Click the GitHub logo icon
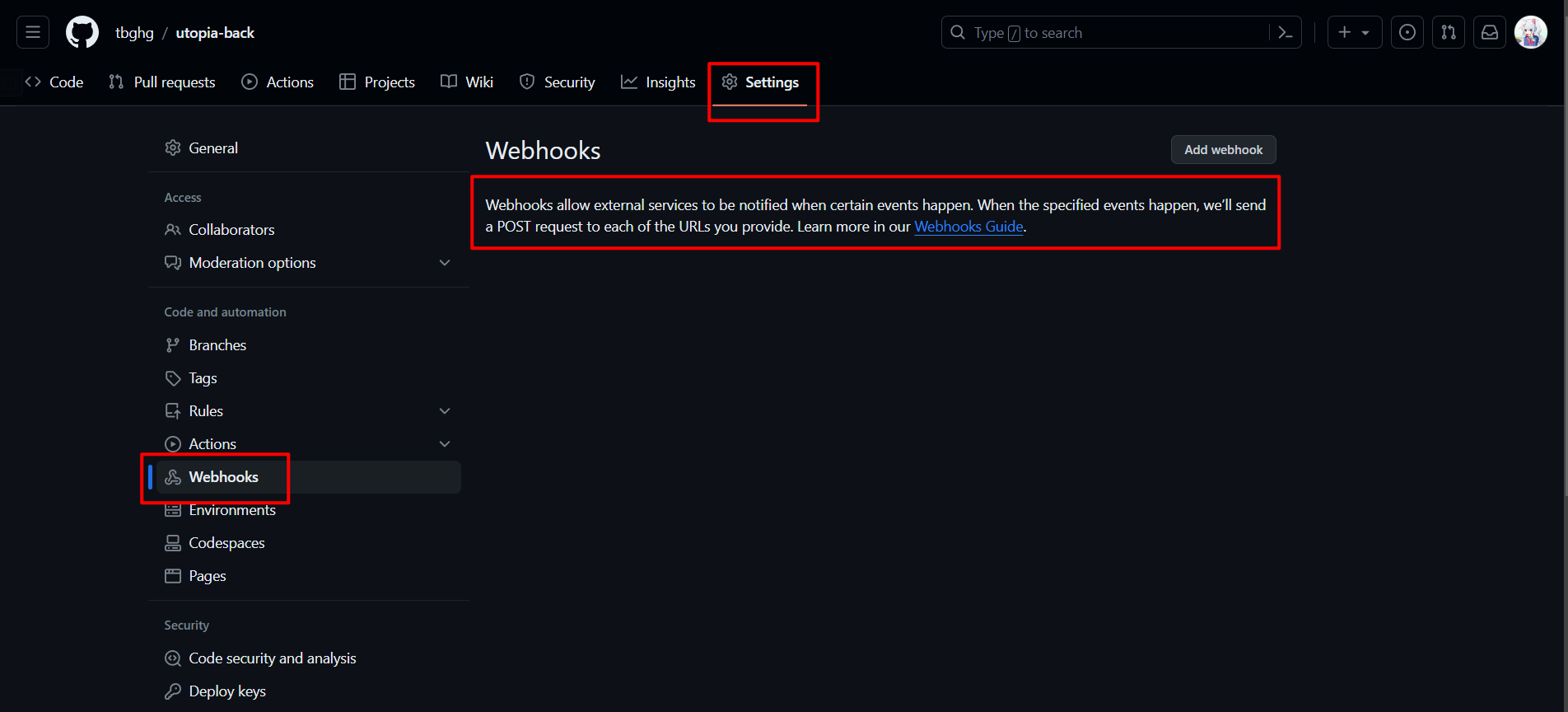1568x712 pixels. point(82,33)
